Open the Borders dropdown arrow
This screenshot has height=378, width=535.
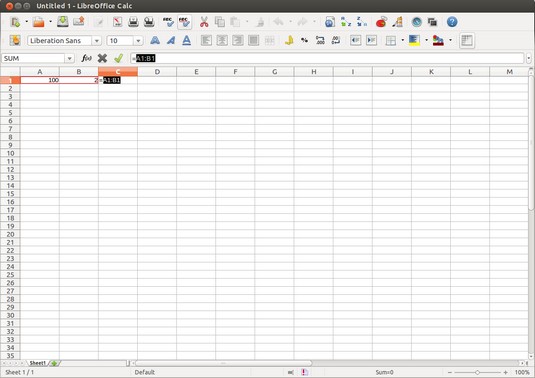point(403,41)
